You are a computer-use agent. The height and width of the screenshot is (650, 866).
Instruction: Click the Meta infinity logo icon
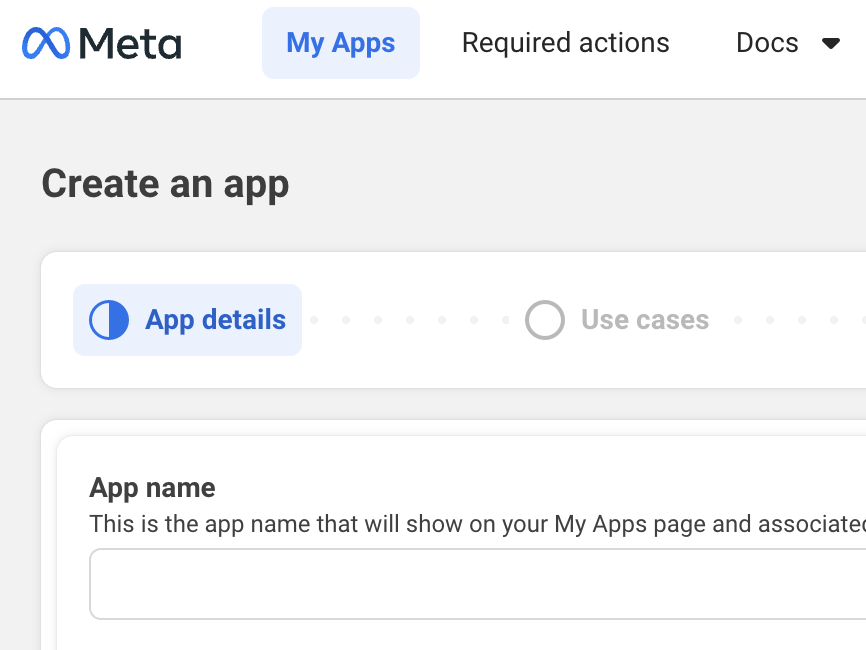click(47, 43)
